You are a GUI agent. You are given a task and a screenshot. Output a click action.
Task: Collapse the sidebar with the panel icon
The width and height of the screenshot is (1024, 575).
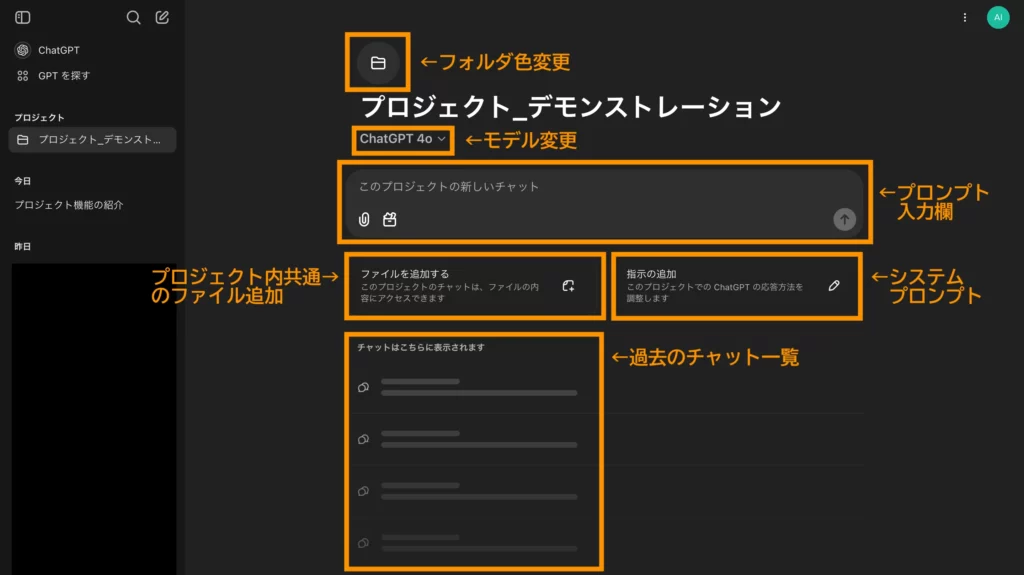[22, 17]
